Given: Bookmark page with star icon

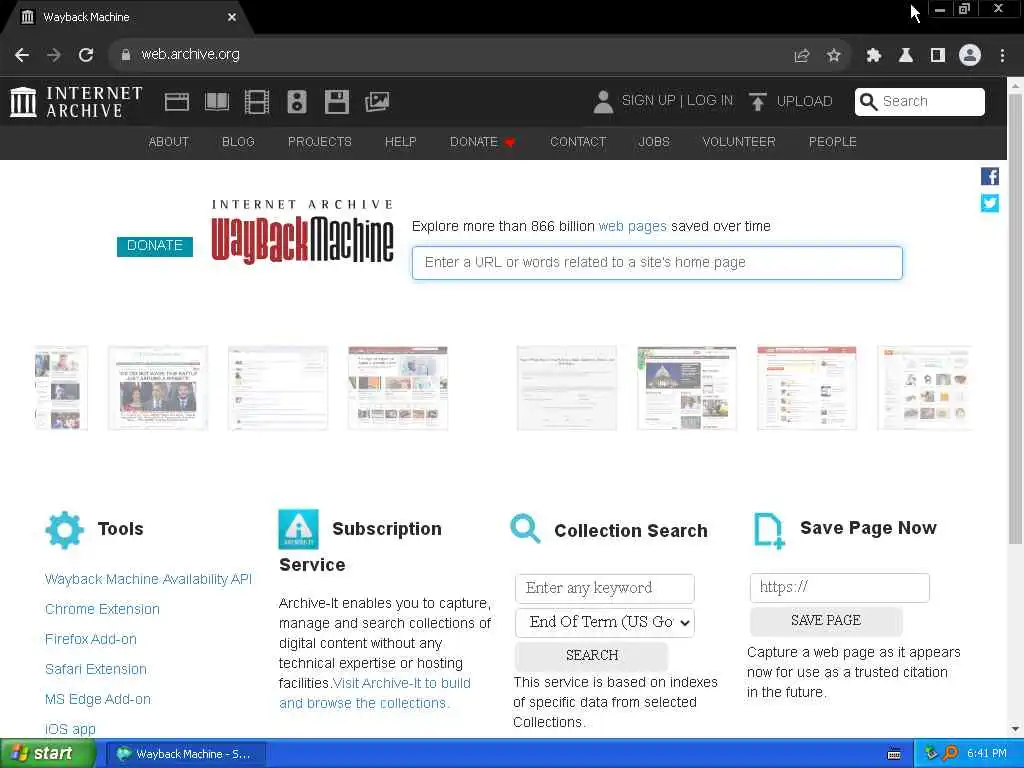Looking at the screenshot, I should click(x=833, y=56).
